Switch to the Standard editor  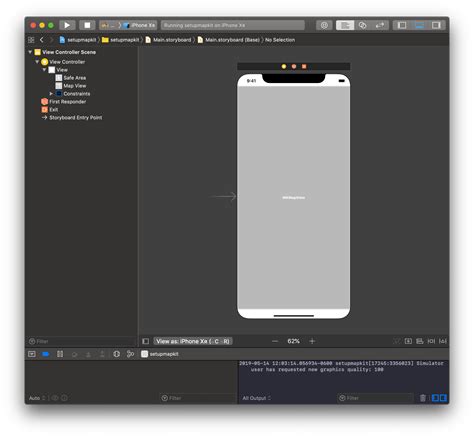click(x=345, y=25)
